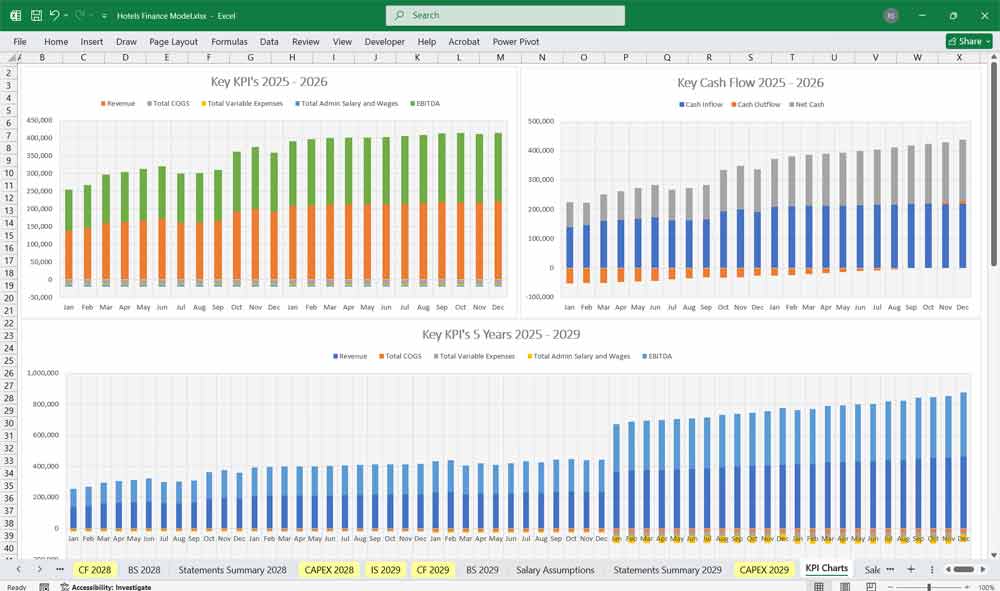Screen dimensions: 1000x591
Task: Select the CAPEX 2029 sheet tab
Action: [x=764, y=569]
